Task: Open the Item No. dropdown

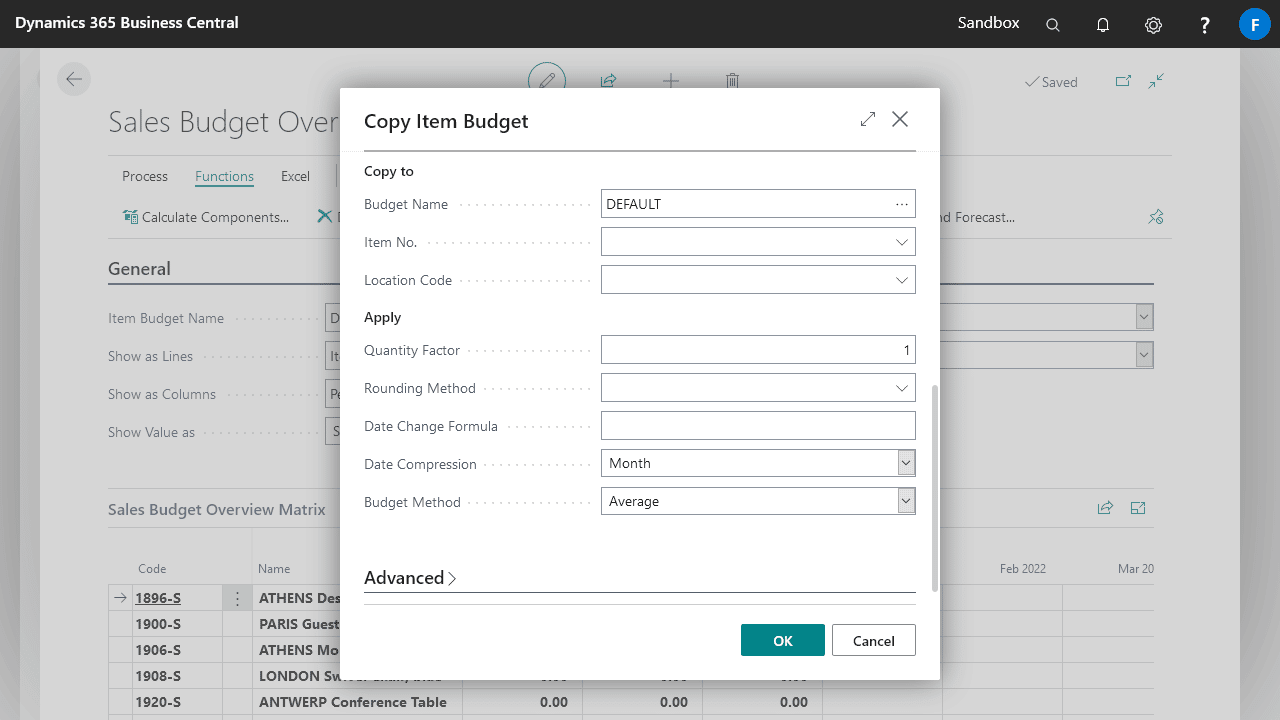Action: click(902, 242)
